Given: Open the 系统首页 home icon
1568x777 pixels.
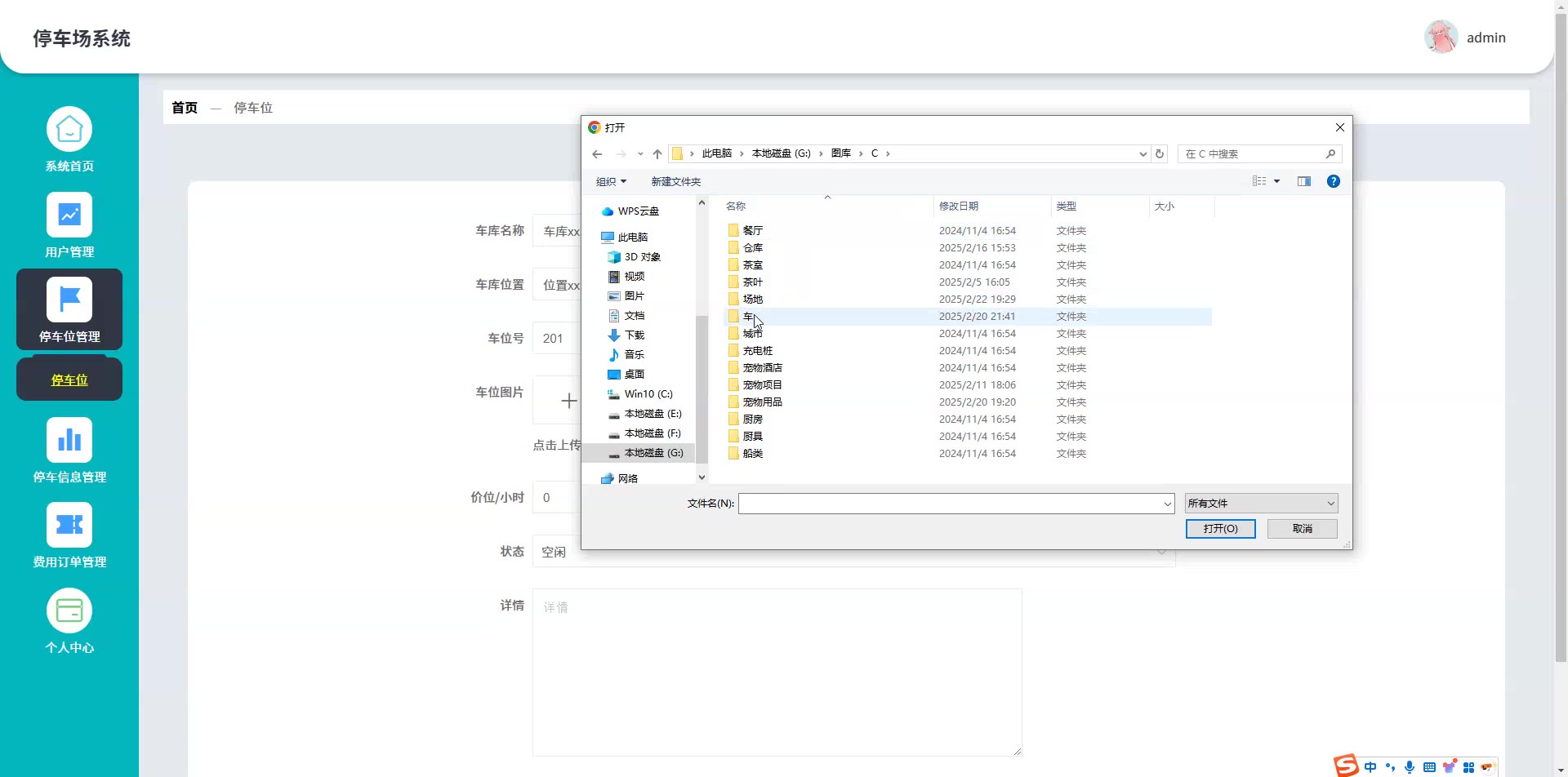Looking at the screenshot, I should [x=69, y=129].
